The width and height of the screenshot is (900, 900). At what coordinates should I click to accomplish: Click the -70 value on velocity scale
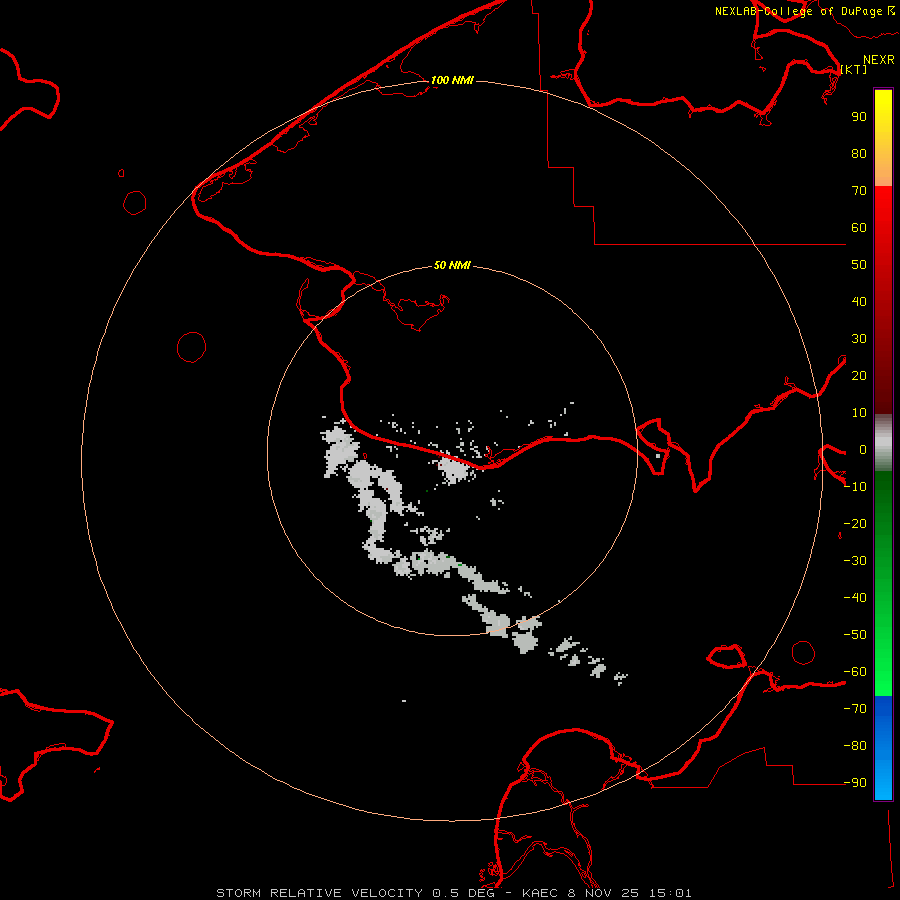tap(855, 709)
